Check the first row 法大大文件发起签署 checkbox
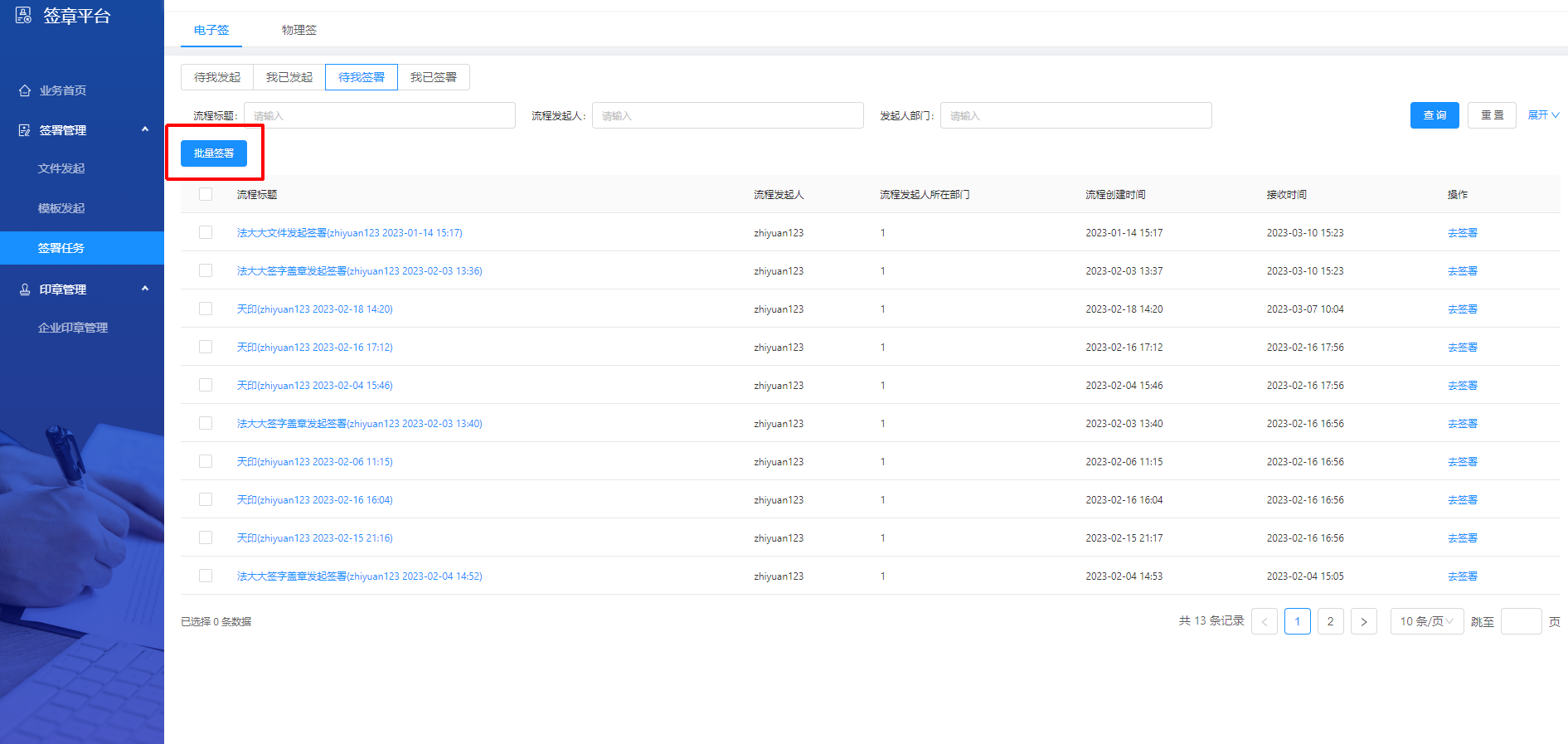 [206, 232]
